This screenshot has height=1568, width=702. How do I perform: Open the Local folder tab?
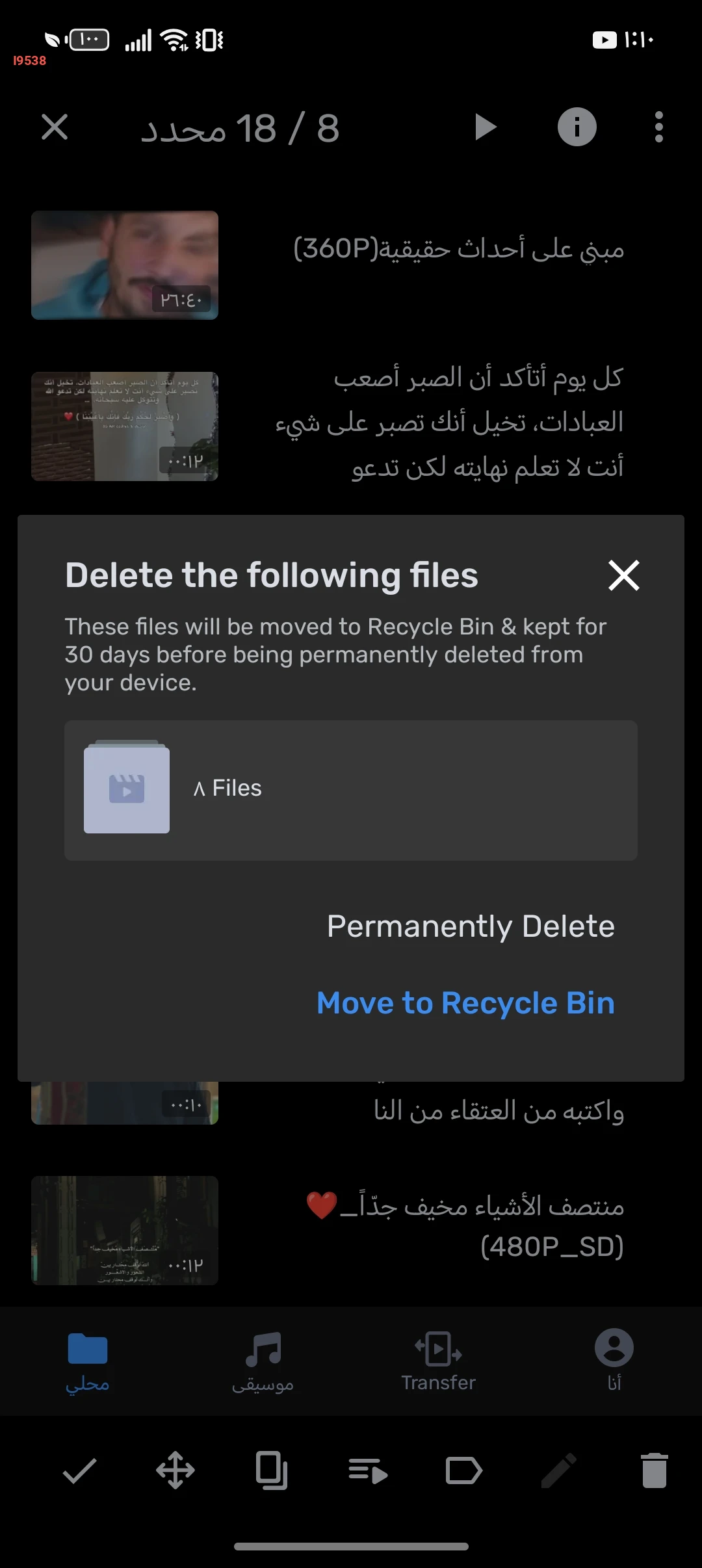[x=87, y=1360]
